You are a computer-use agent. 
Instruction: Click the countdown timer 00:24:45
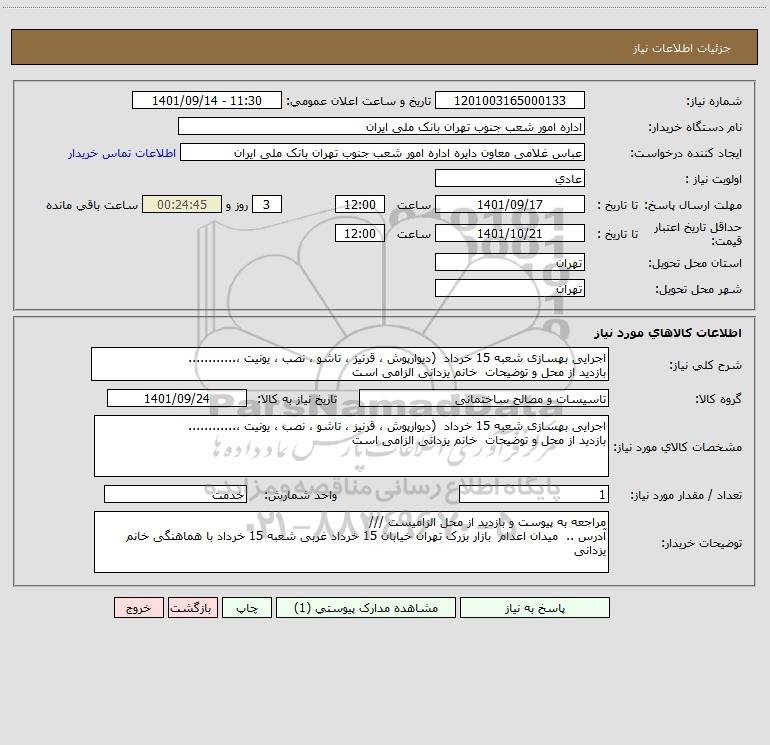pos(182,204)
